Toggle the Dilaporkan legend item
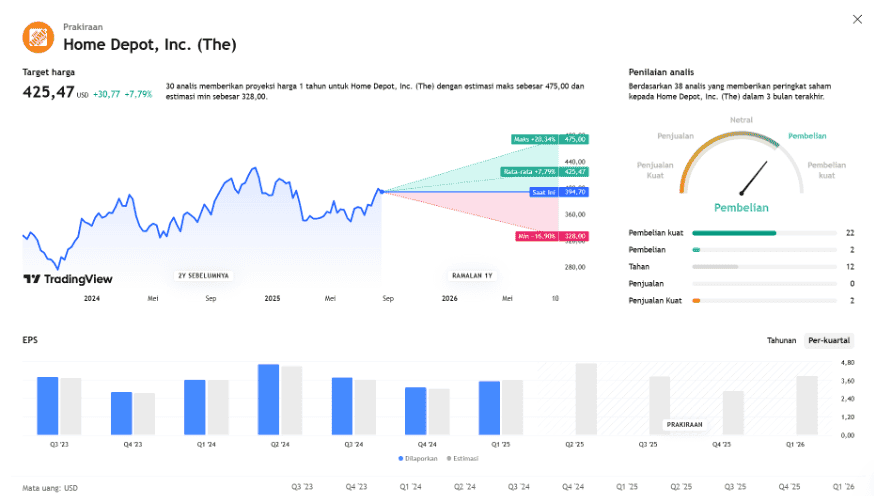The width and height of the screenshot is (874, 496). (x=422, y=458)
